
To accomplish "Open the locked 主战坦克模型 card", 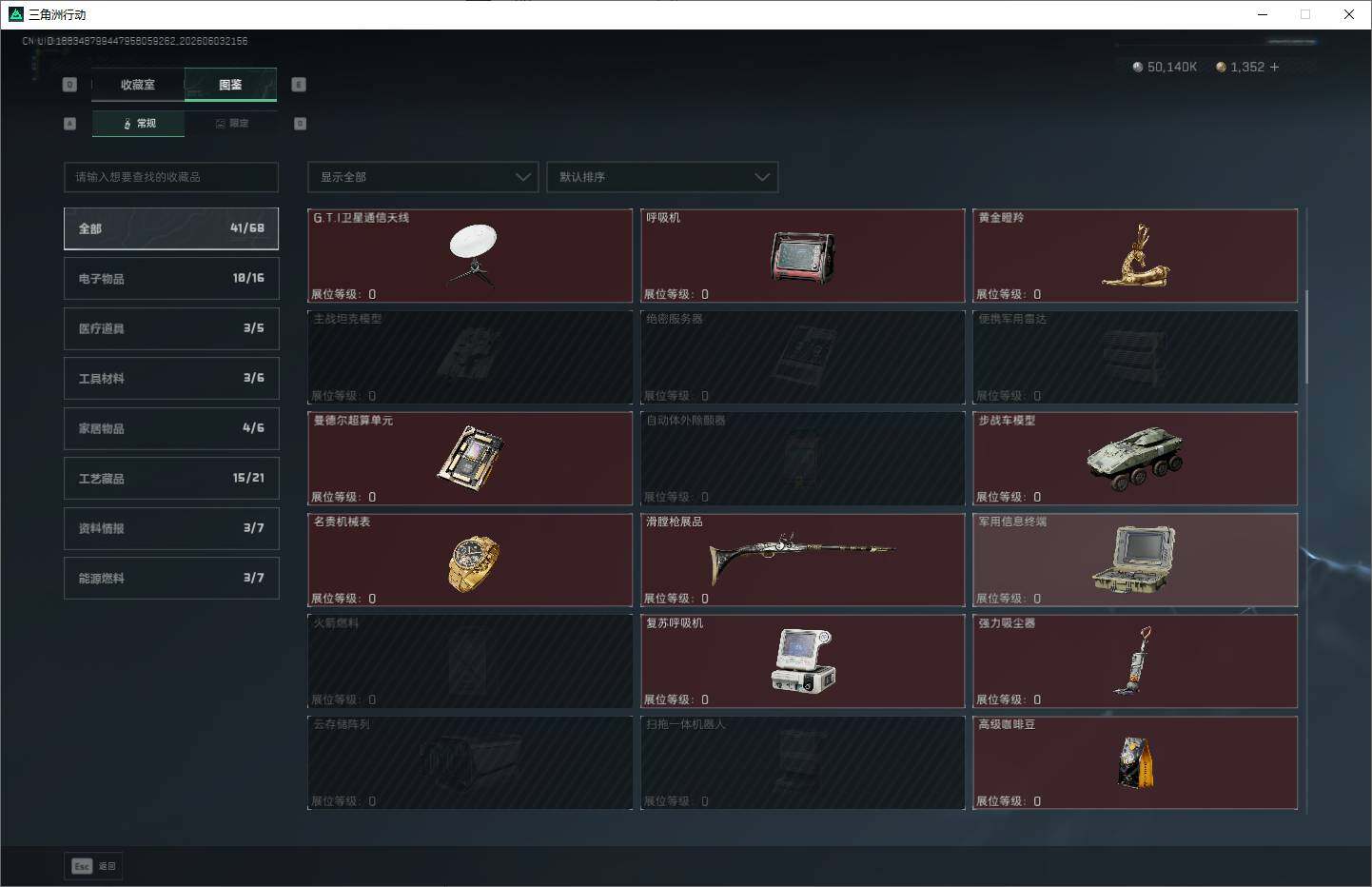I will [470, 357].
